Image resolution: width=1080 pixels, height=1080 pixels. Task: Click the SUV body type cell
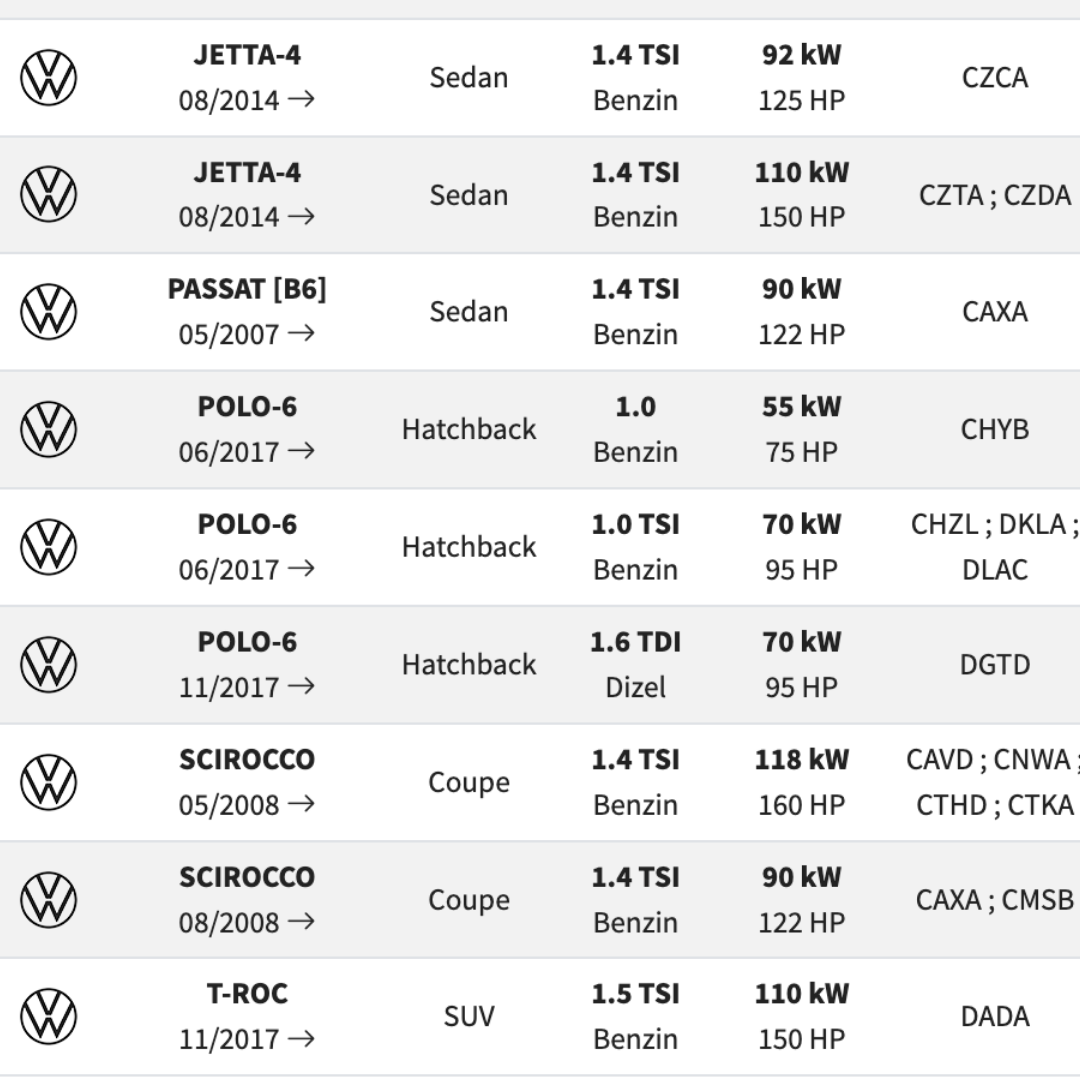click(468, 1017)
